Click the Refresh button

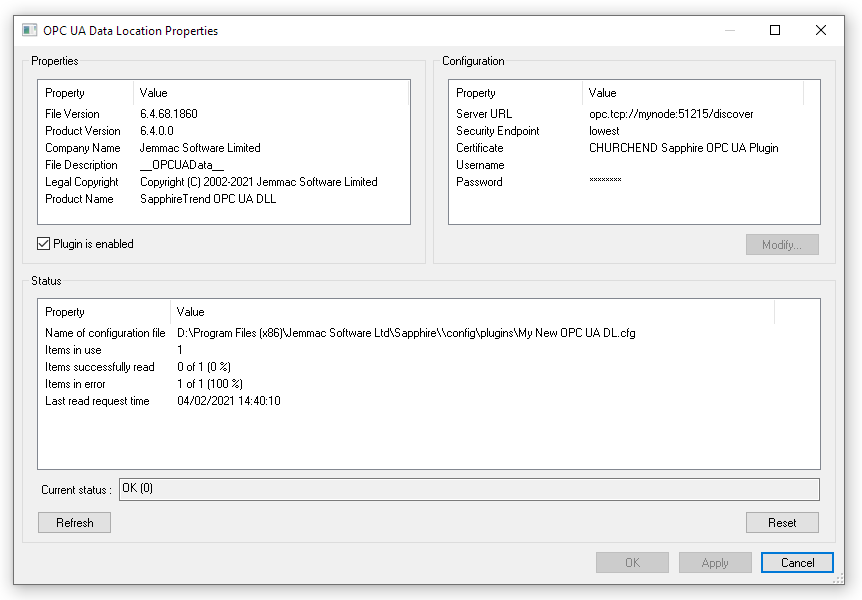point(74,522)
